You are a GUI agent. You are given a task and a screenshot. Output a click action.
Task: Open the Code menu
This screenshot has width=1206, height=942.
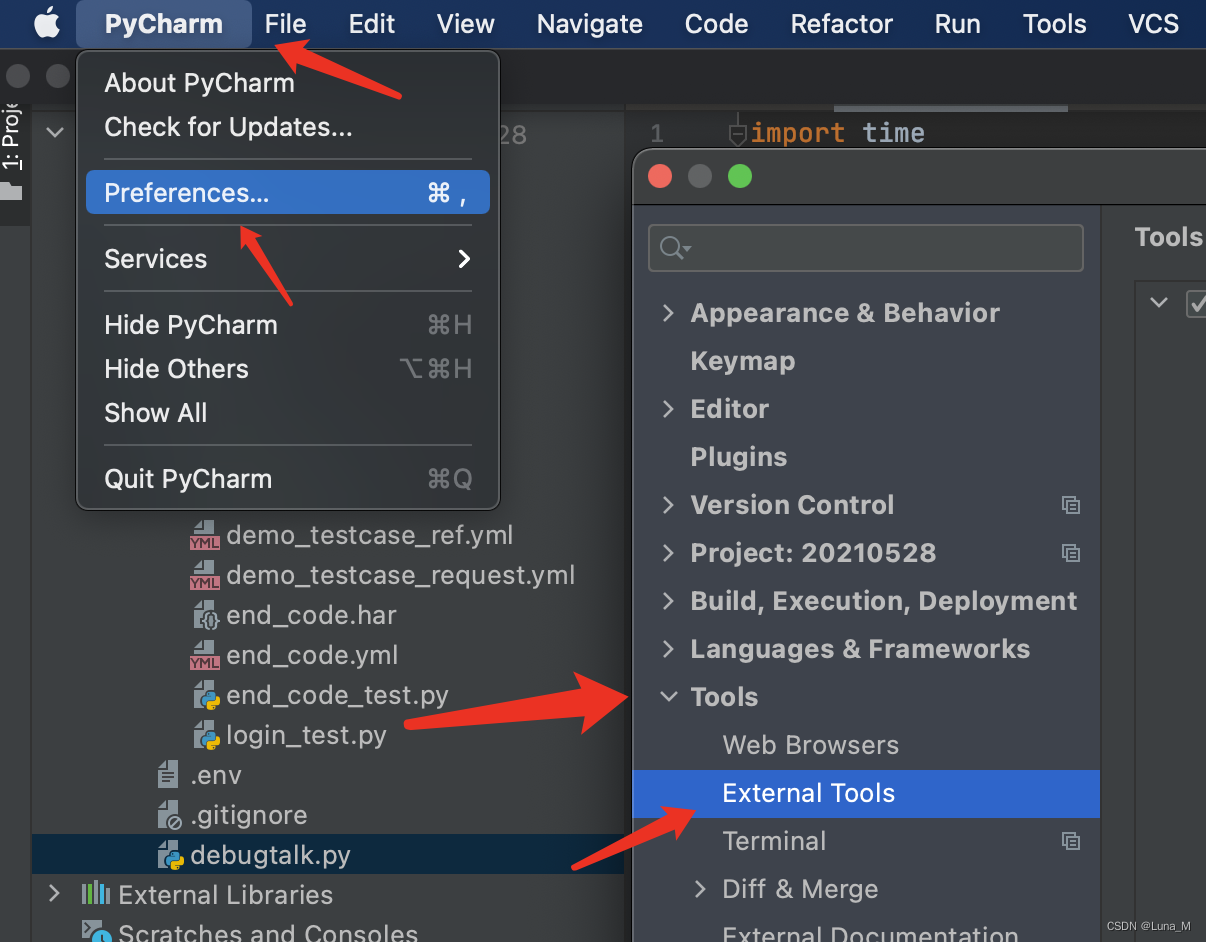click(x=717, y=24)
